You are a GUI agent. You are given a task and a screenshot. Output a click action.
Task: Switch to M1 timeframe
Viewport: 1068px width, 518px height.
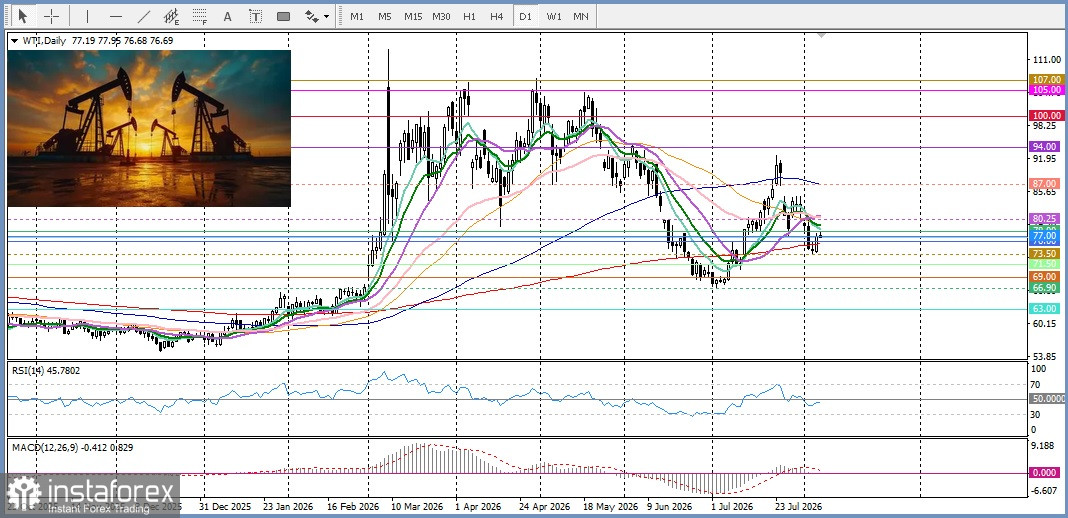[x=357, y=16]
